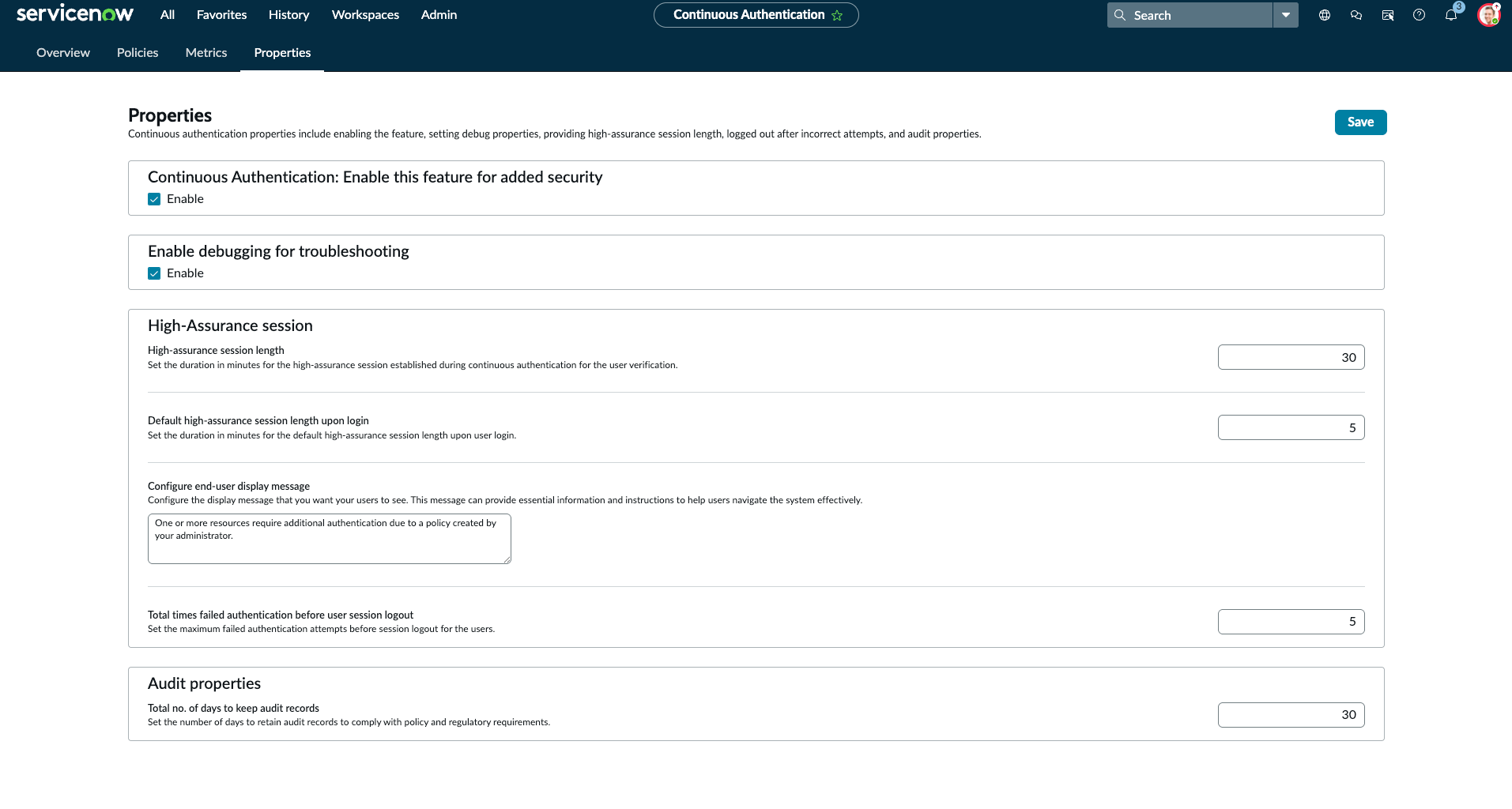Edit the high-assurance session length field
This screenshot has height=809, width=1512.
point(1291,357)
